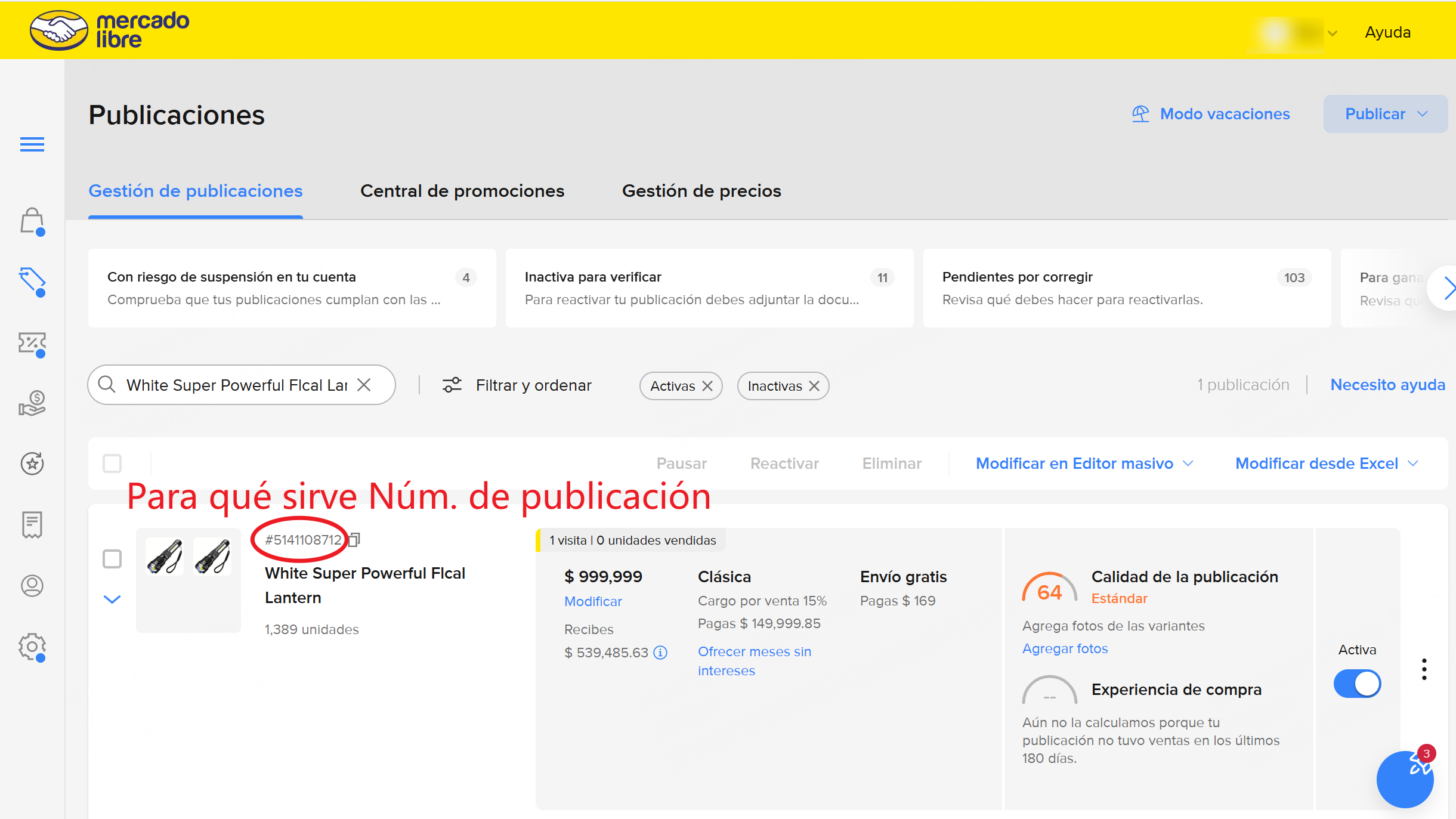The height and width of the screenshot is (819, 1456).
Task: Open the three-dot options menu for the listing
Action: pyautogui.click(x=1424, y=669)
